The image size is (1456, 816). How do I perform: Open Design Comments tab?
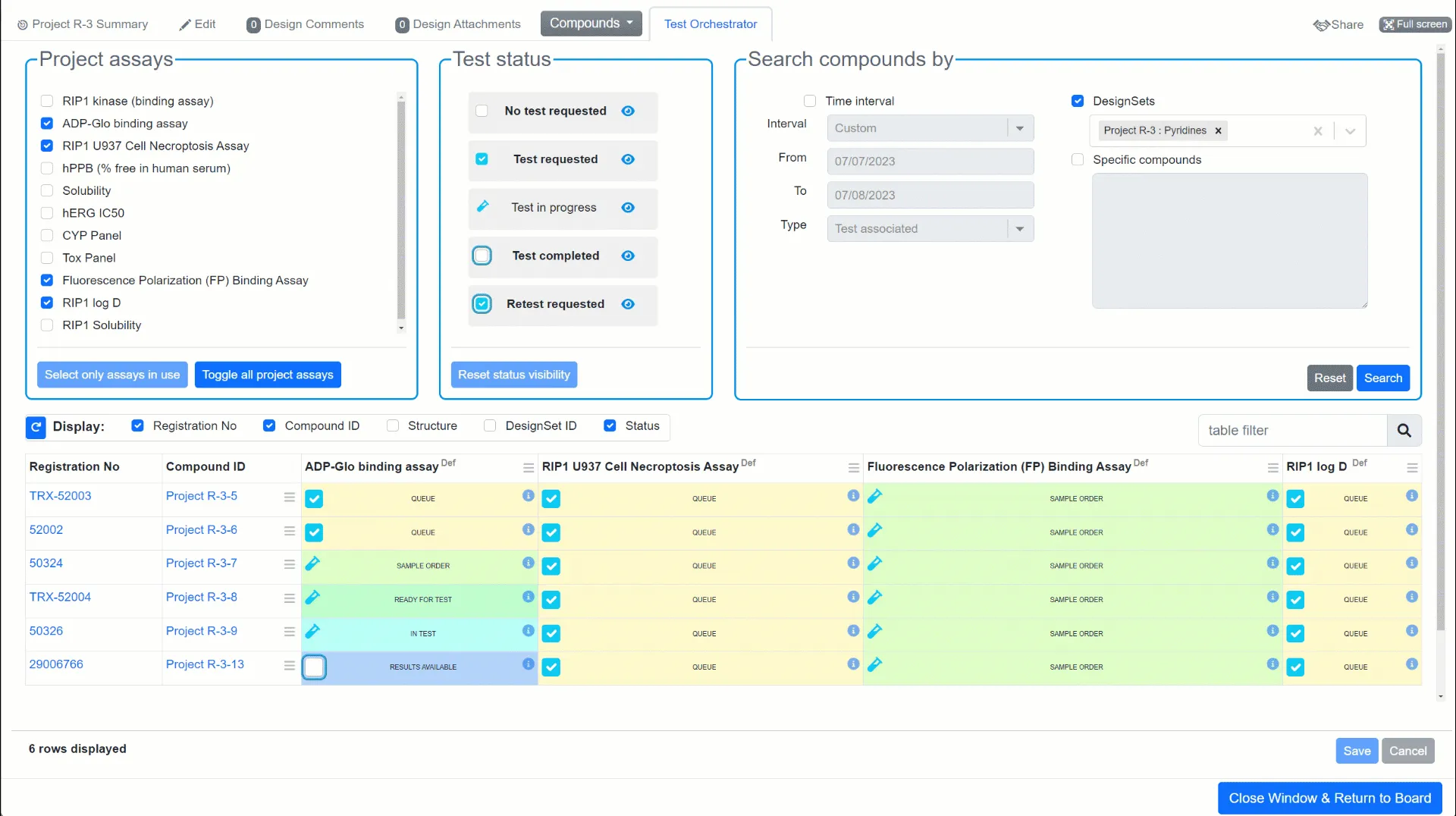[x=306, y=24]
